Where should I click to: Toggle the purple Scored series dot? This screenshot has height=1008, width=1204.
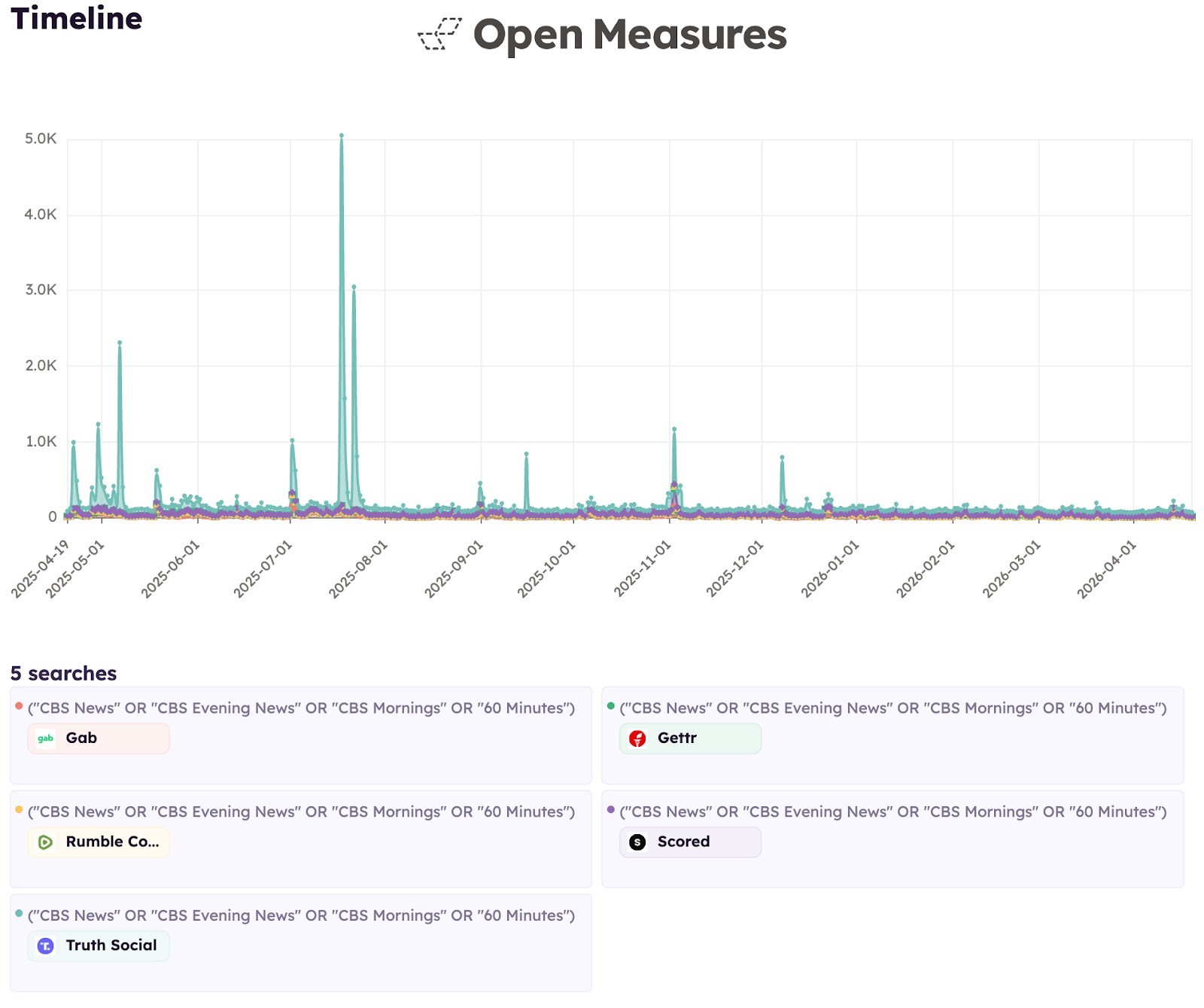(x=610, y=809)
